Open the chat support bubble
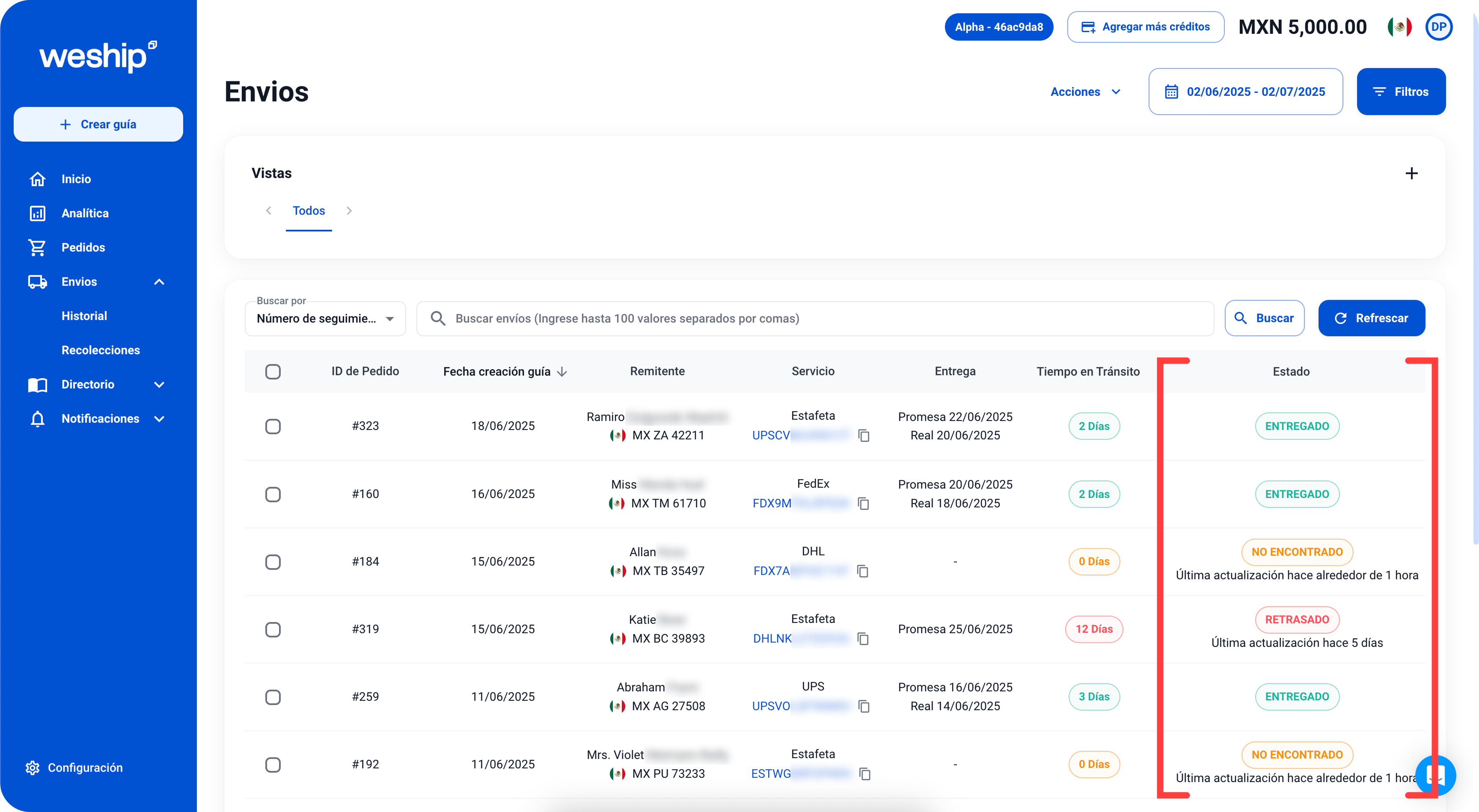The image size is (1479, 812). [x=1435, y=776]
